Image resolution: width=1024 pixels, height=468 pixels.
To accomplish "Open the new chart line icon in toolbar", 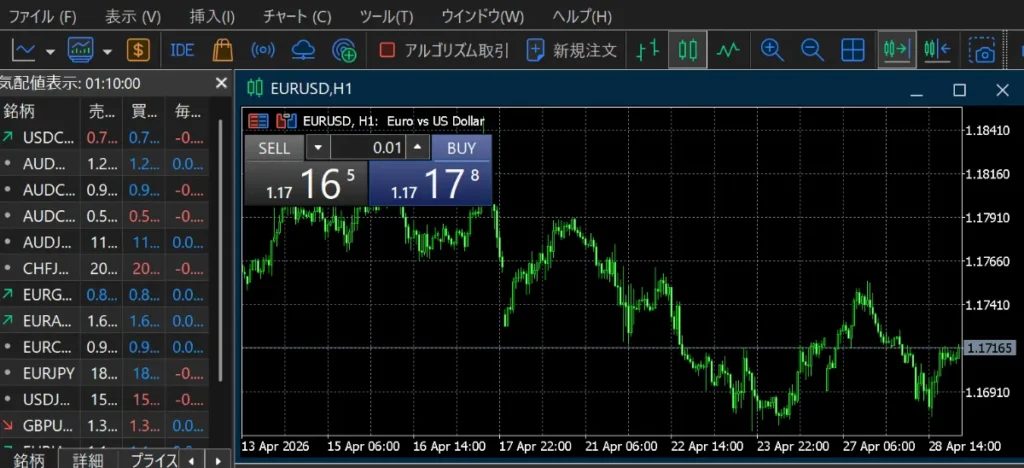I will click(25, 50).
